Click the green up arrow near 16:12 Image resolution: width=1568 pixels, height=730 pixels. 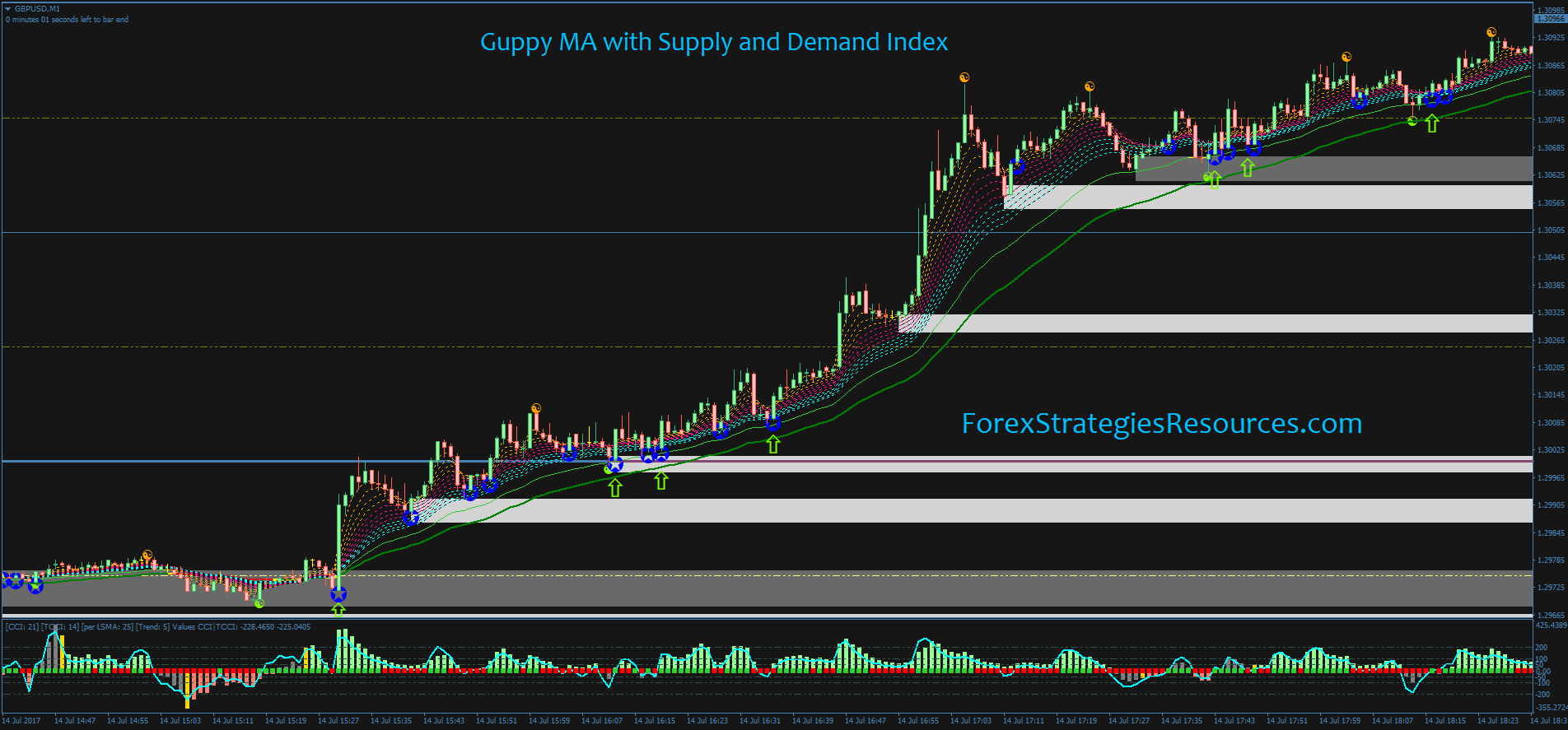click(x=615, y=488)
